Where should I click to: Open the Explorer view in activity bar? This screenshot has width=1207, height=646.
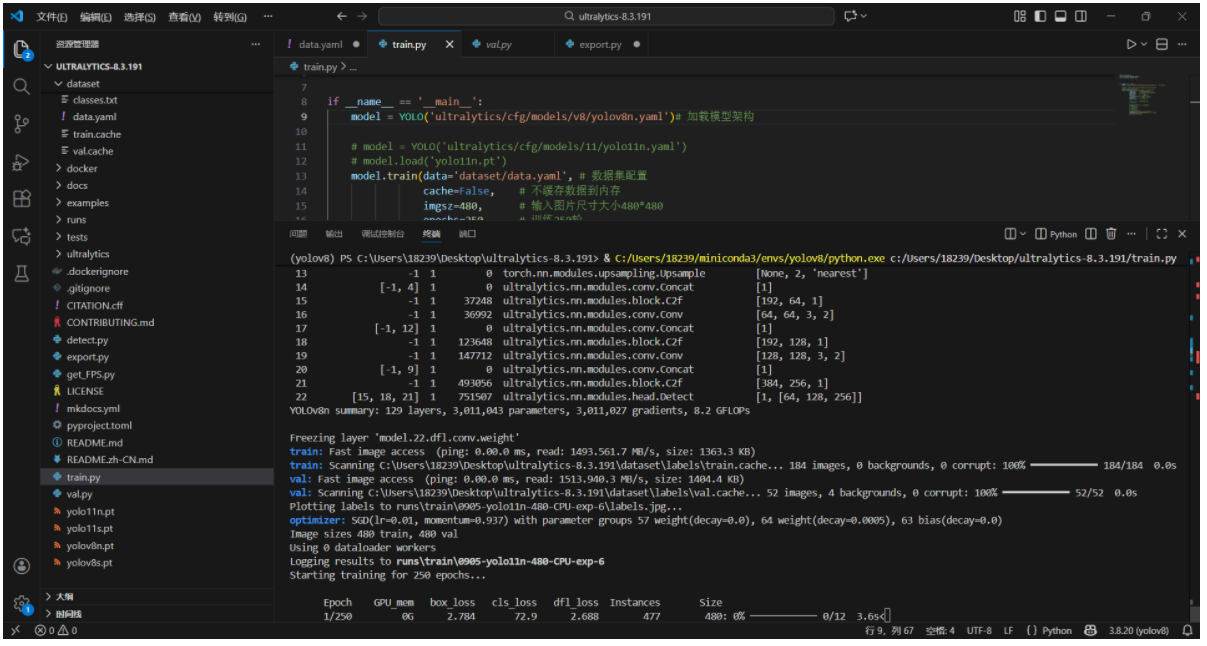click(x=21, y=50)
